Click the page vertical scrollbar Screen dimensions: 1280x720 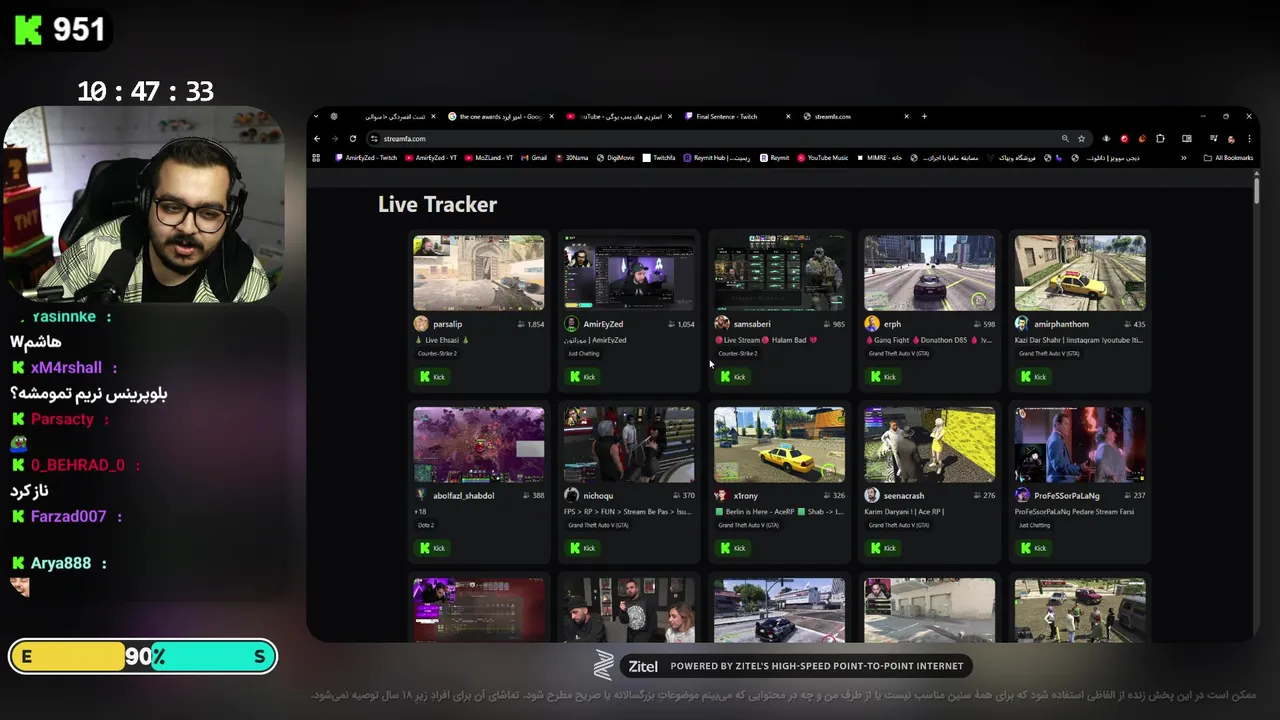click(1256, 190)
